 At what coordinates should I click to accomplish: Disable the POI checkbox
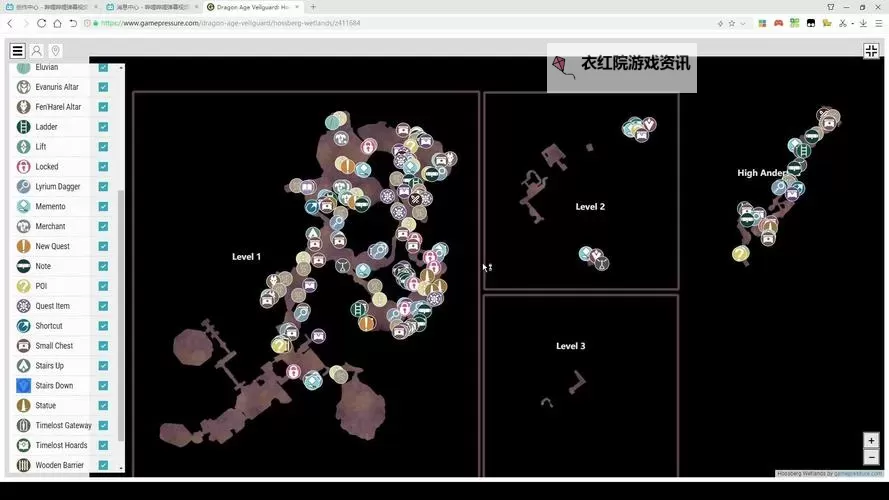103,286
